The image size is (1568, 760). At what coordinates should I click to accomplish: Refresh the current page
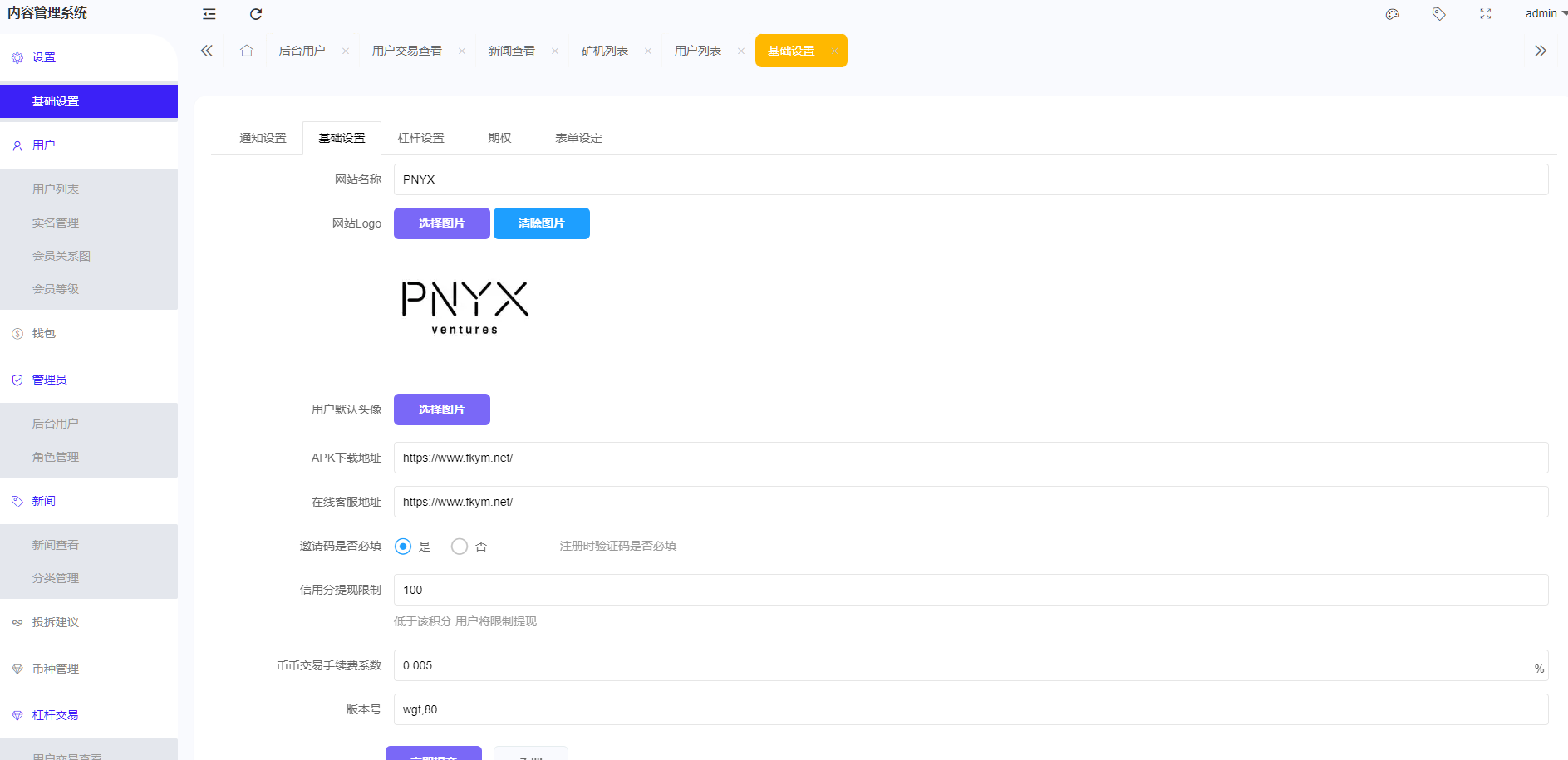(255, 14)
